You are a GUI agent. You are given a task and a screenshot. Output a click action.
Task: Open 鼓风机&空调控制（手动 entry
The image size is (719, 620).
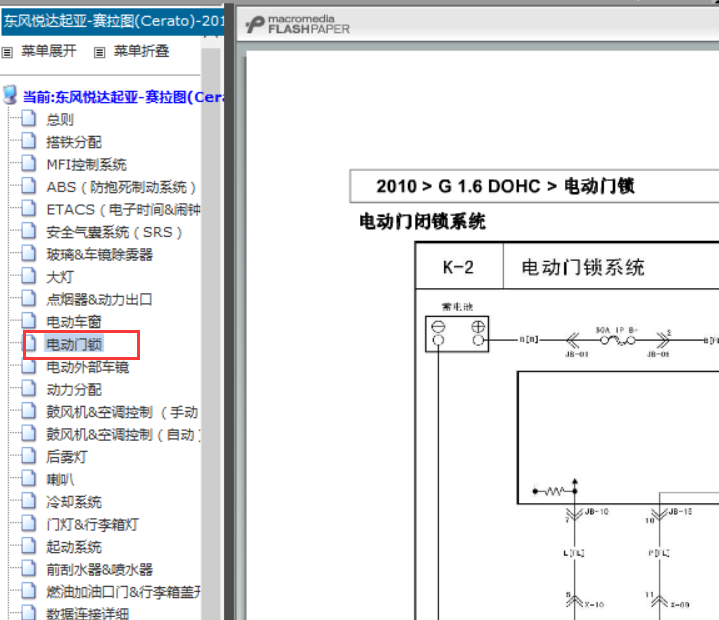[122, 412]
